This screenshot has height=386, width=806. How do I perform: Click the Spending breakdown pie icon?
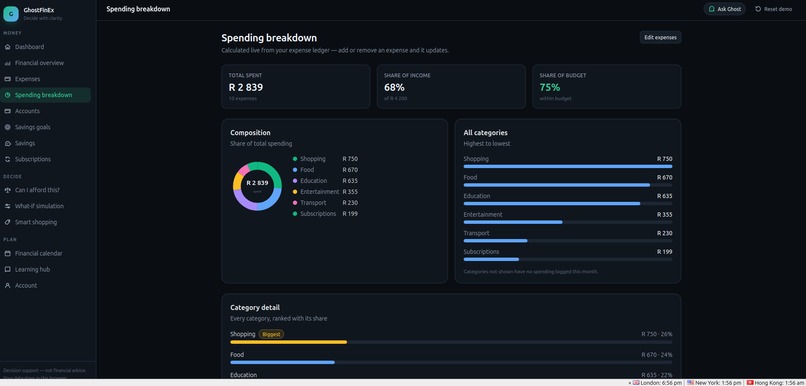(x=7, y=95)
